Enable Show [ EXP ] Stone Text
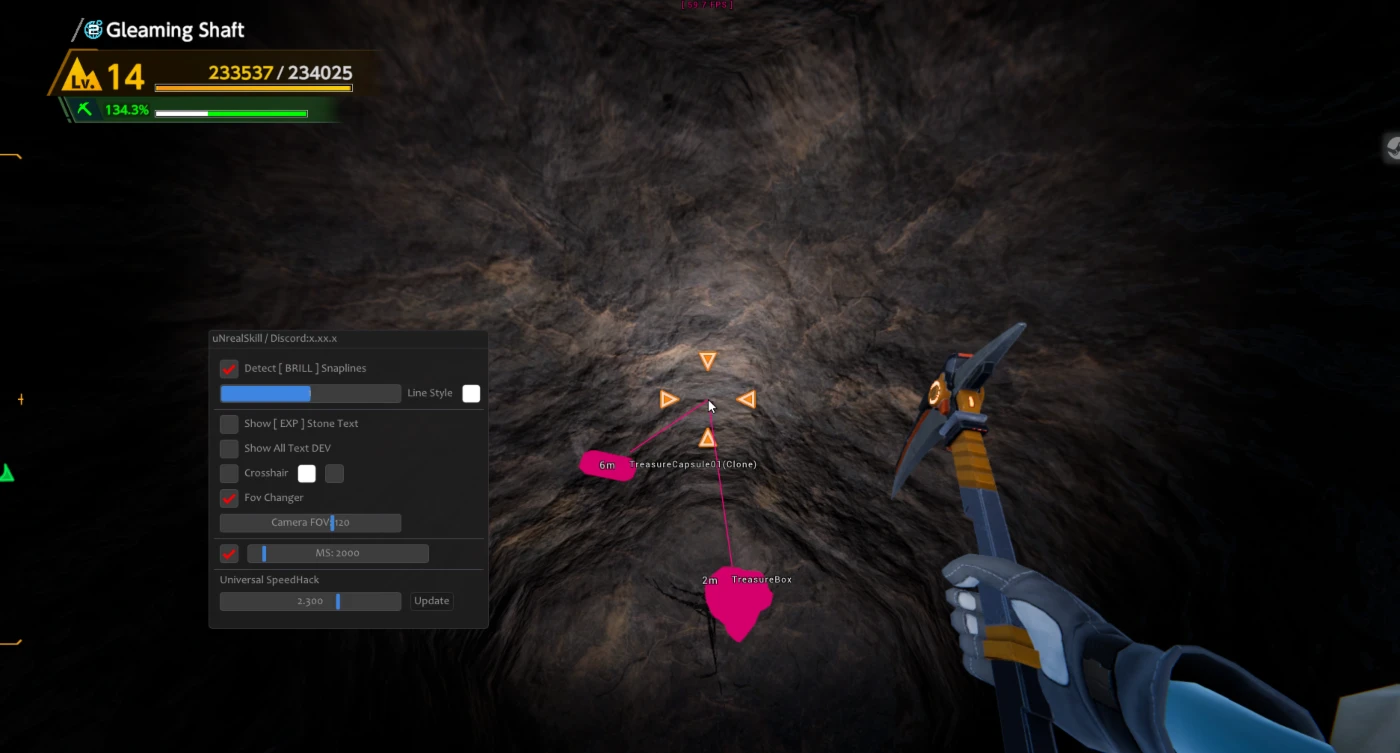This screenshot has height=753, width=1400. 229,423
